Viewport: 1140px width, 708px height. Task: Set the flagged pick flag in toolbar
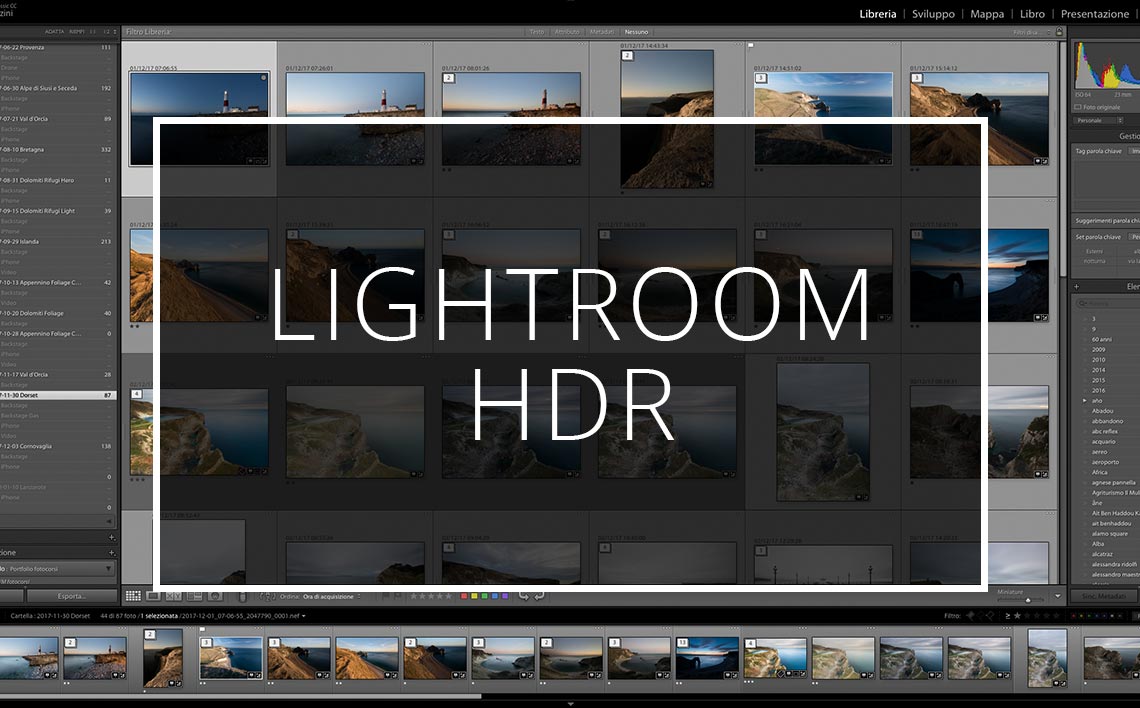point(386,596)
